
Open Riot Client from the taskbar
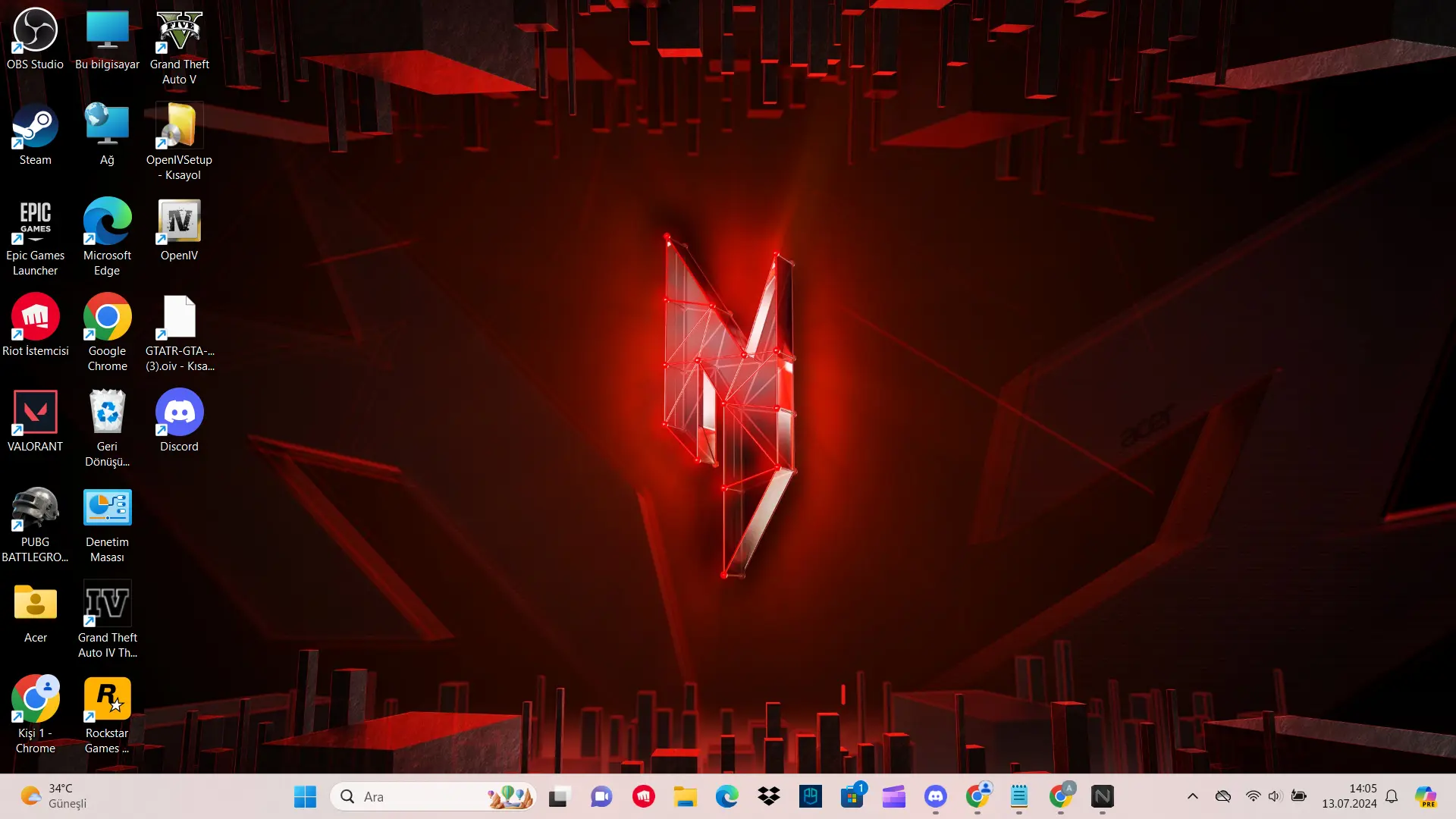coord(644,796)
